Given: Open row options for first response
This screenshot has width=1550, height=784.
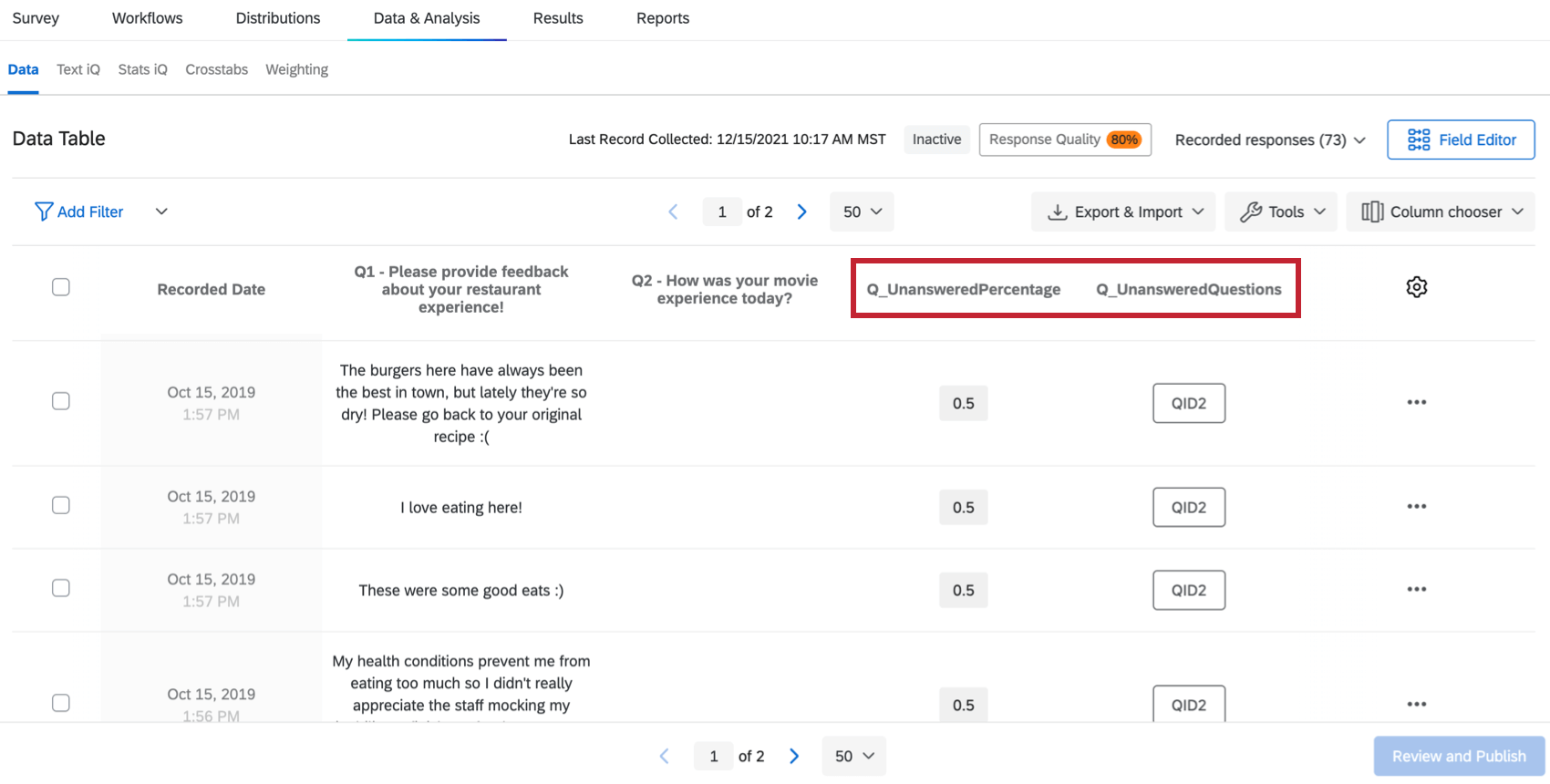Looking at the screenshot, I should point(1416,402).
